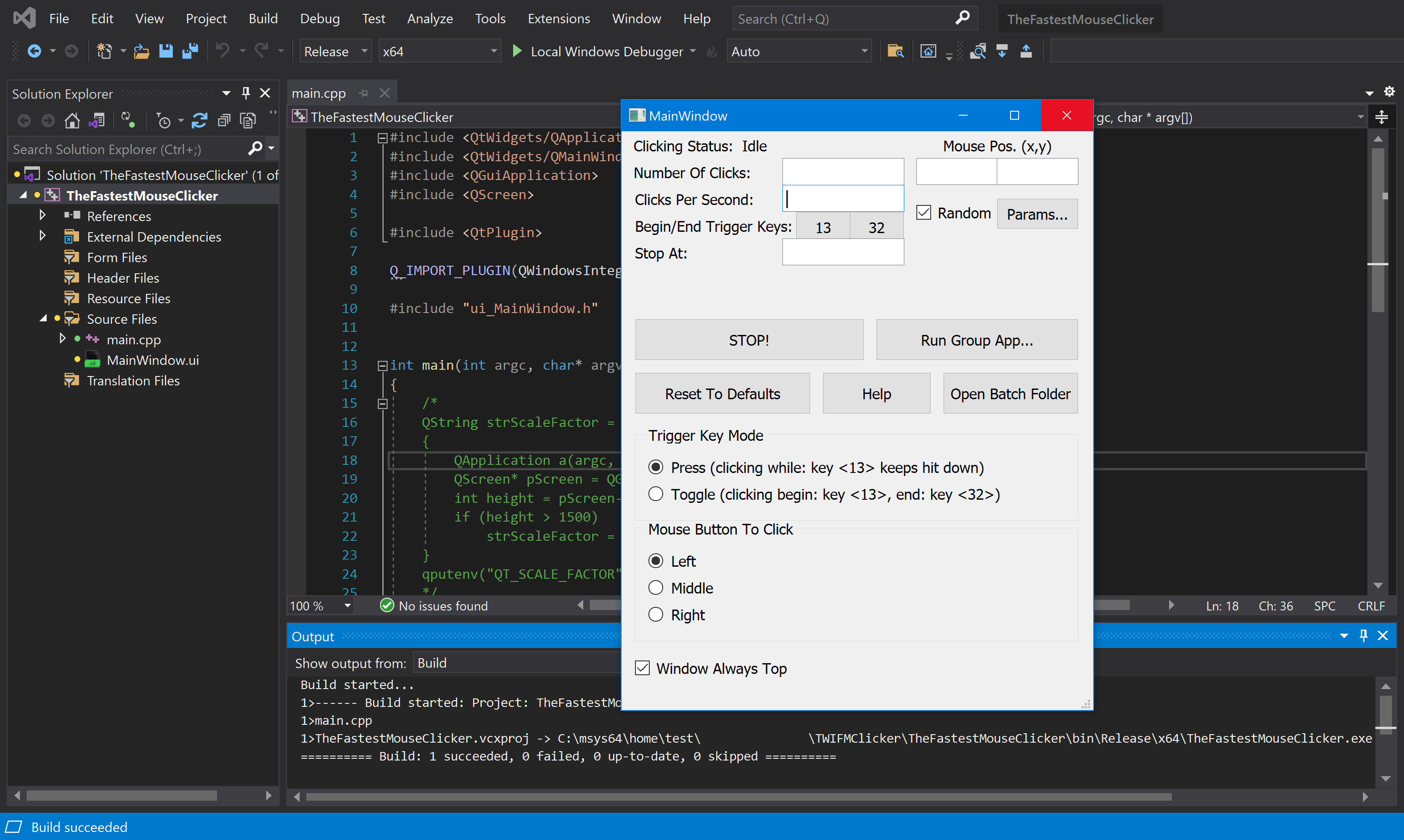
Task: Click the Clicks Per Second input field
Action: coord(843,199)
